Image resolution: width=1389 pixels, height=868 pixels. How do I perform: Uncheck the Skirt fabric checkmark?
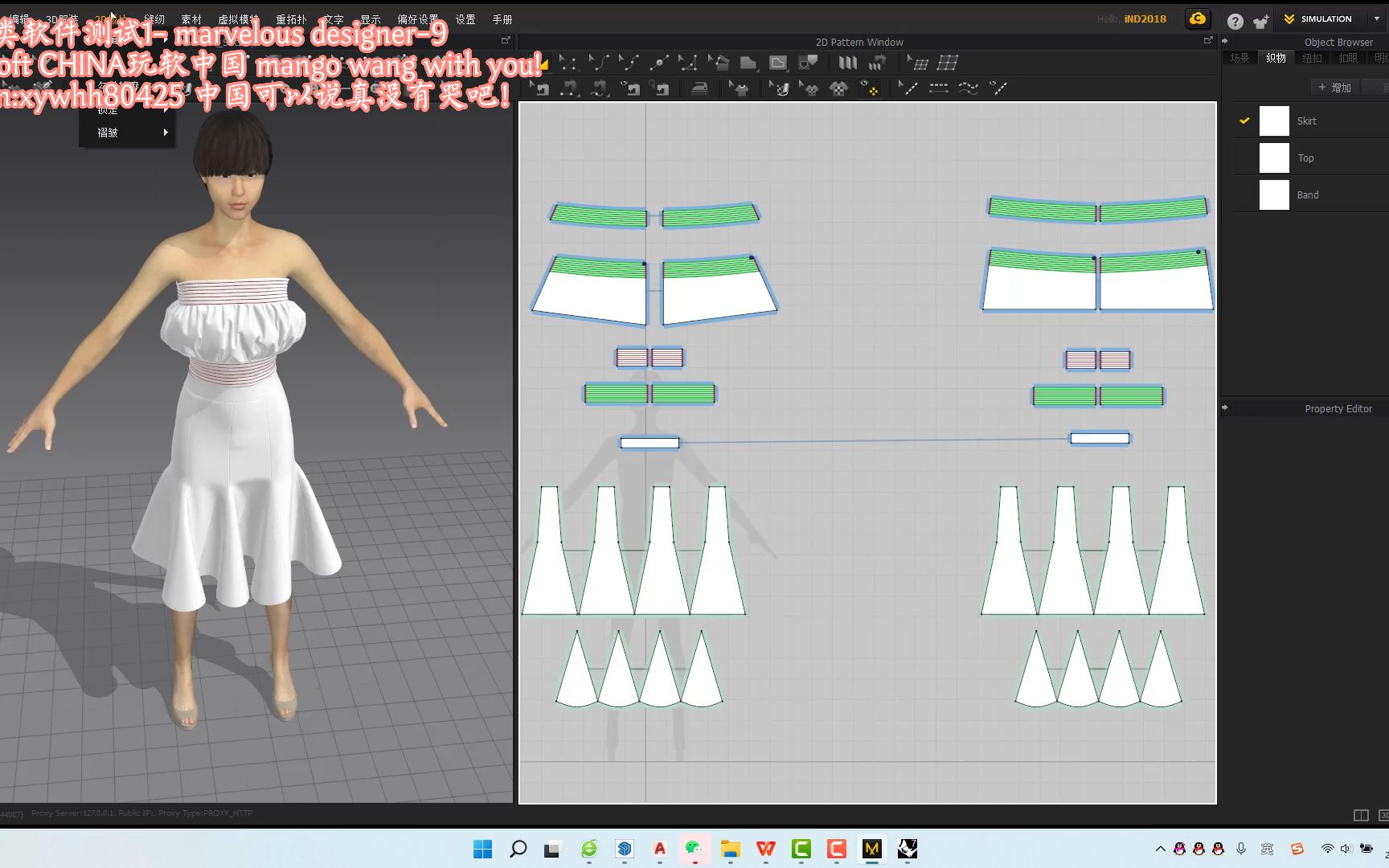pyautogui.click(x=1245, y=121)
